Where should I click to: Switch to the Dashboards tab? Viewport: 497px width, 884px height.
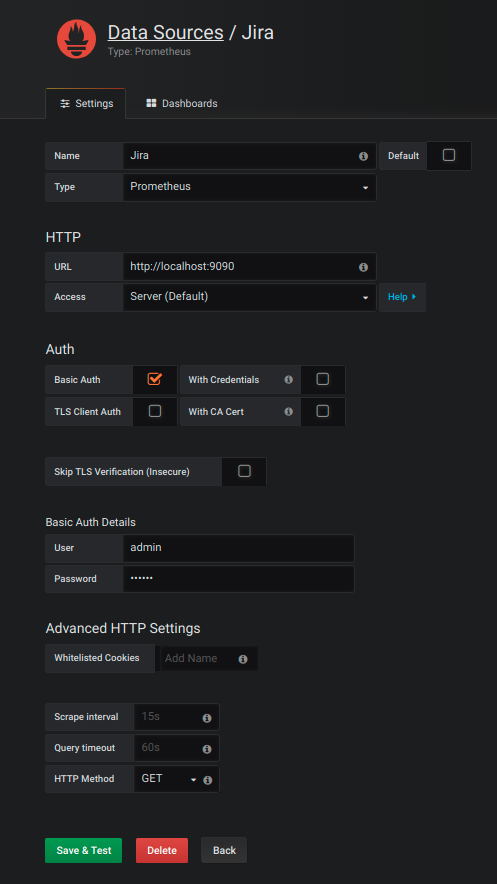pos(181,104)
